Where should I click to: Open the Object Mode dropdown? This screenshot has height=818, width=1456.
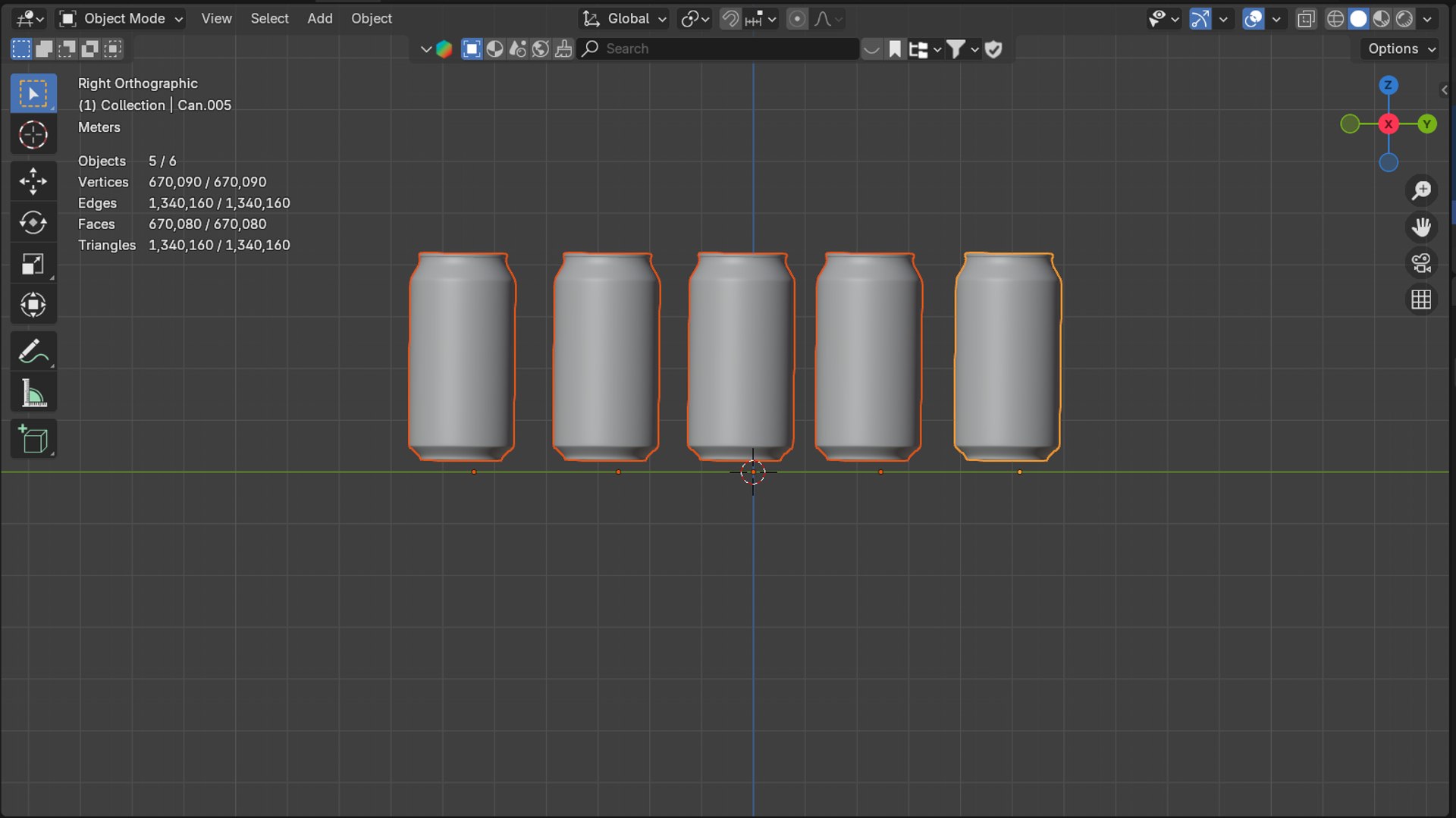121,19
